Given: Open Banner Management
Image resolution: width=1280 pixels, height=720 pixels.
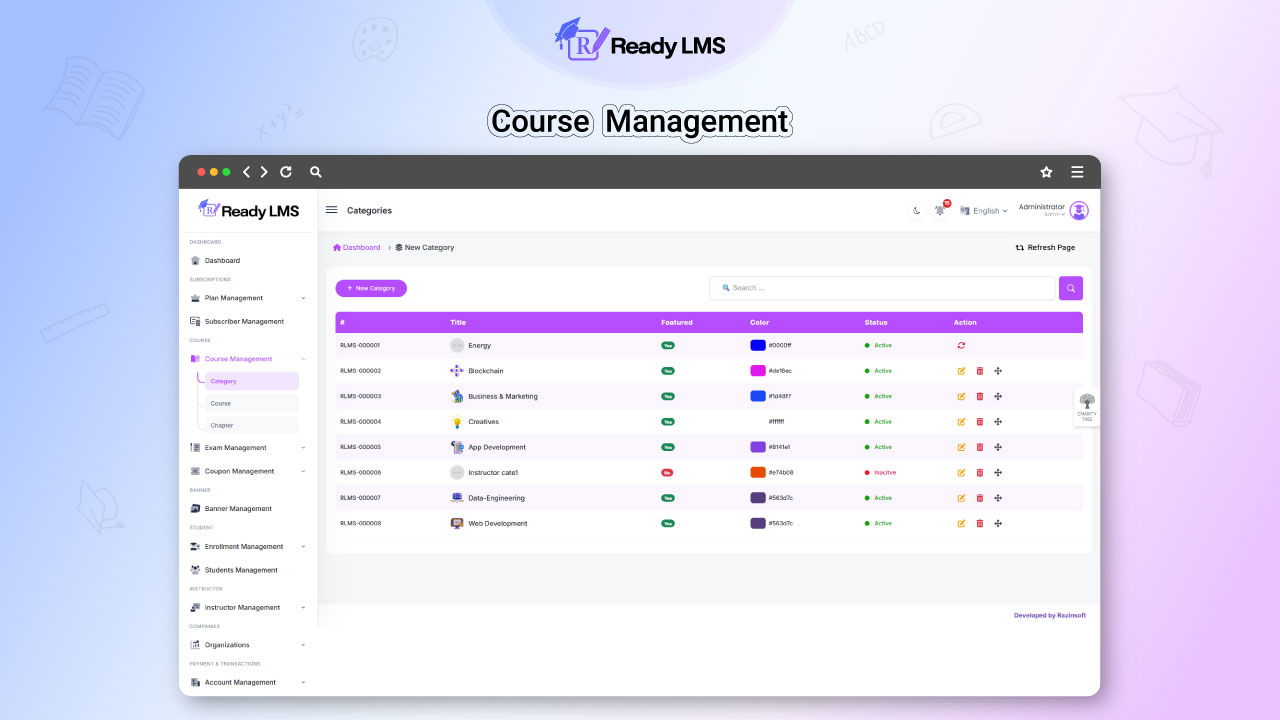Looking at the screenshot, I should [x=231, y=509].
